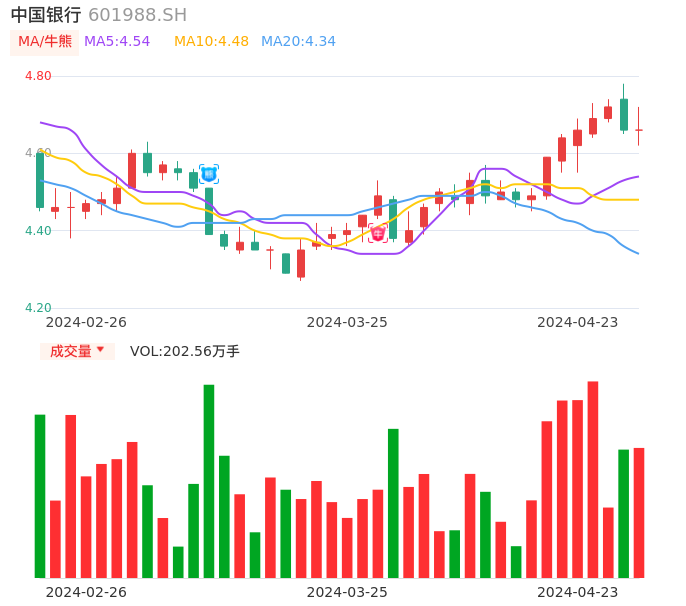
Task: Click the 4.80 price axis label
Action: (38, 76)
